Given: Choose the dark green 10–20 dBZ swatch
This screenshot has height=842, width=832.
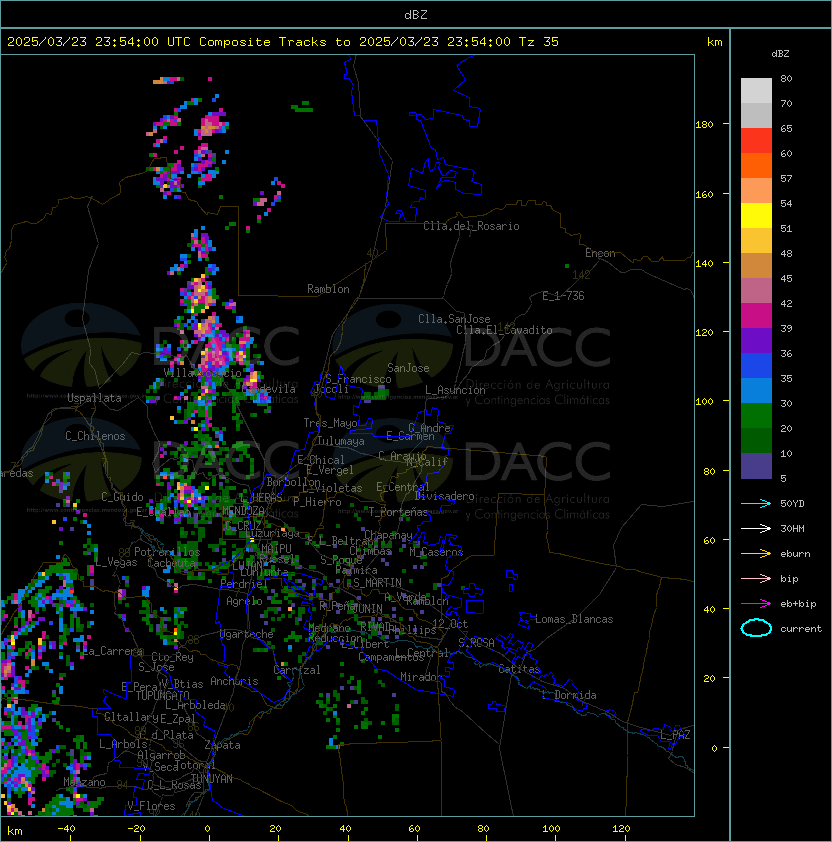Looking at the screenshot, I should point(756,440).
